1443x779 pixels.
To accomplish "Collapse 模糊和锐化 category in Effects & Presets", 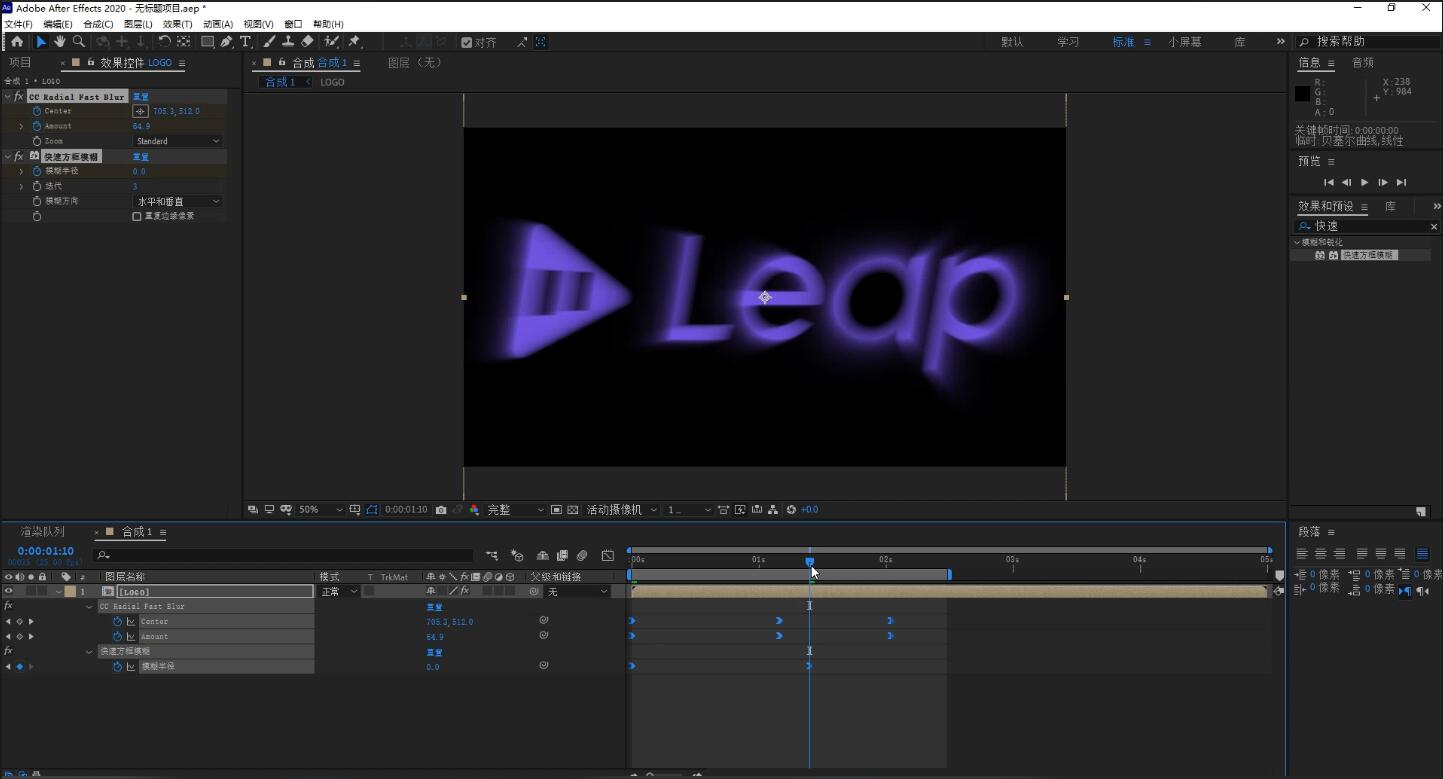I will [x=1297, y=242].
